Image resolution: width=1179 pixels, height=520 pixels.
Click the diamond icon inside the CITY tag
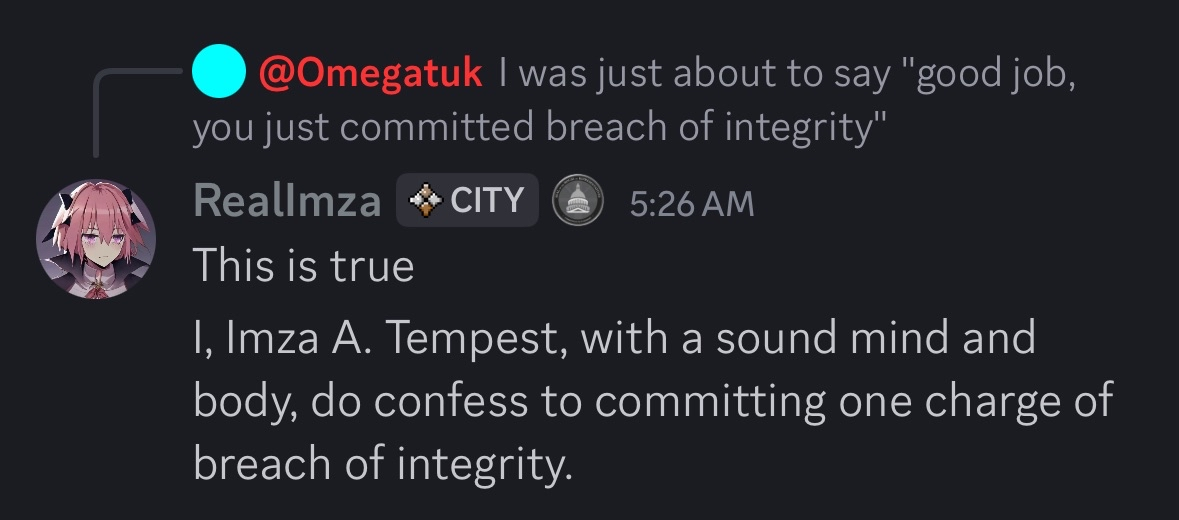pos(426,201)
